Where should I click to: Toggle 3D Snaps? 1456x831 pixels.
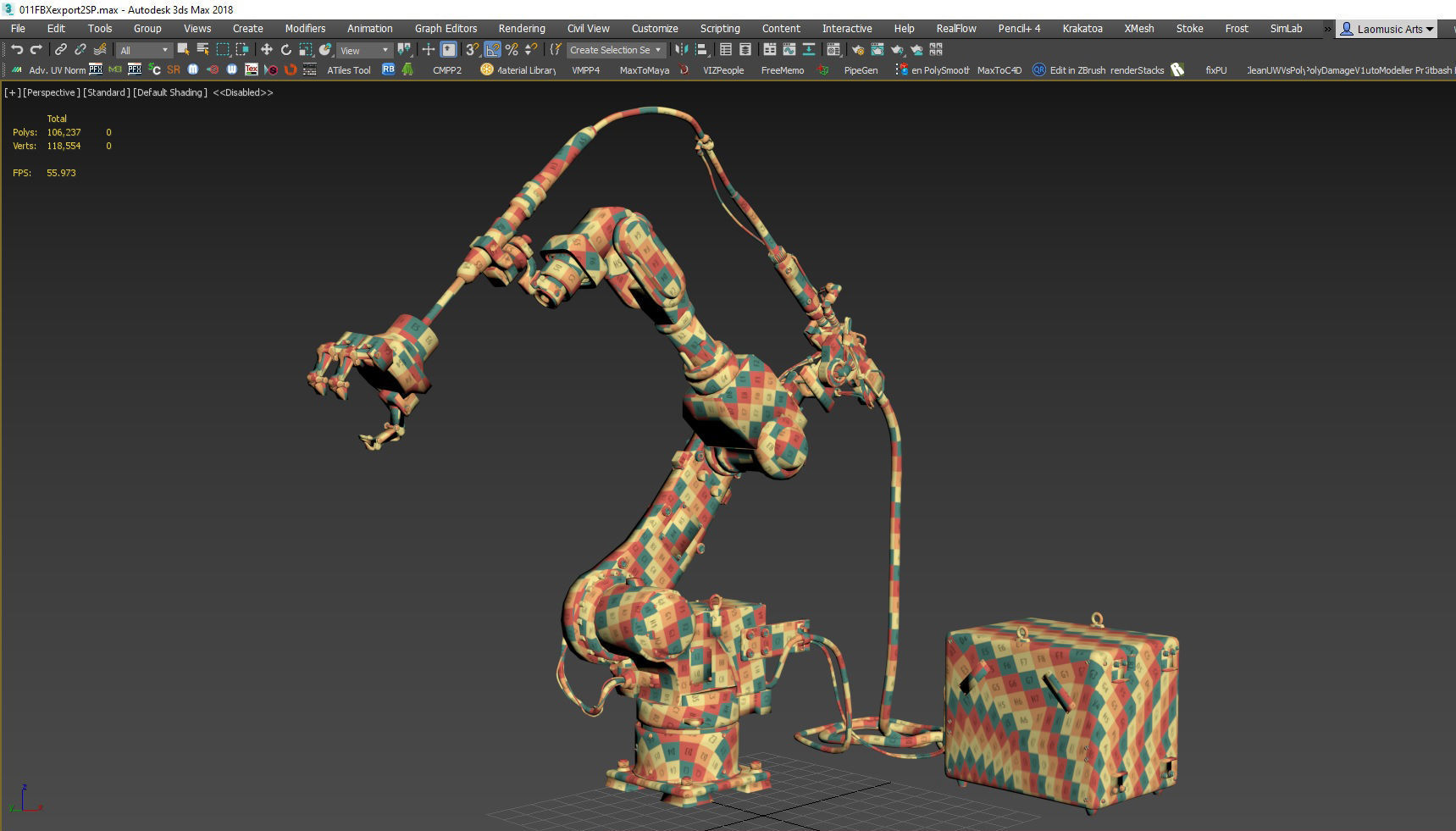pos(472,50)
